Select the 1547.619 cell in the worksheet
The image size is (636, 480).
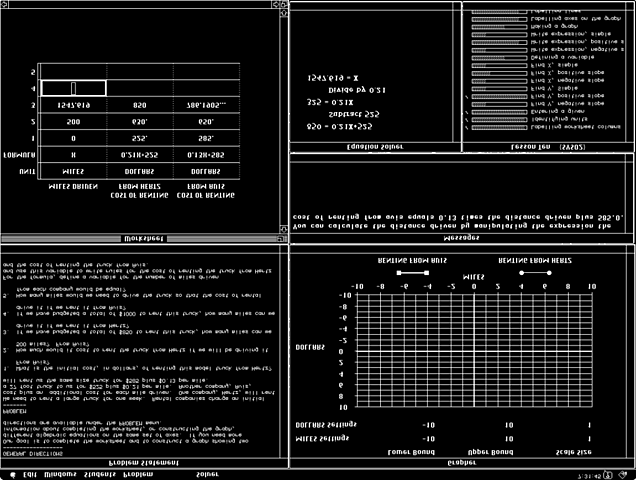[x=73, y=105]
